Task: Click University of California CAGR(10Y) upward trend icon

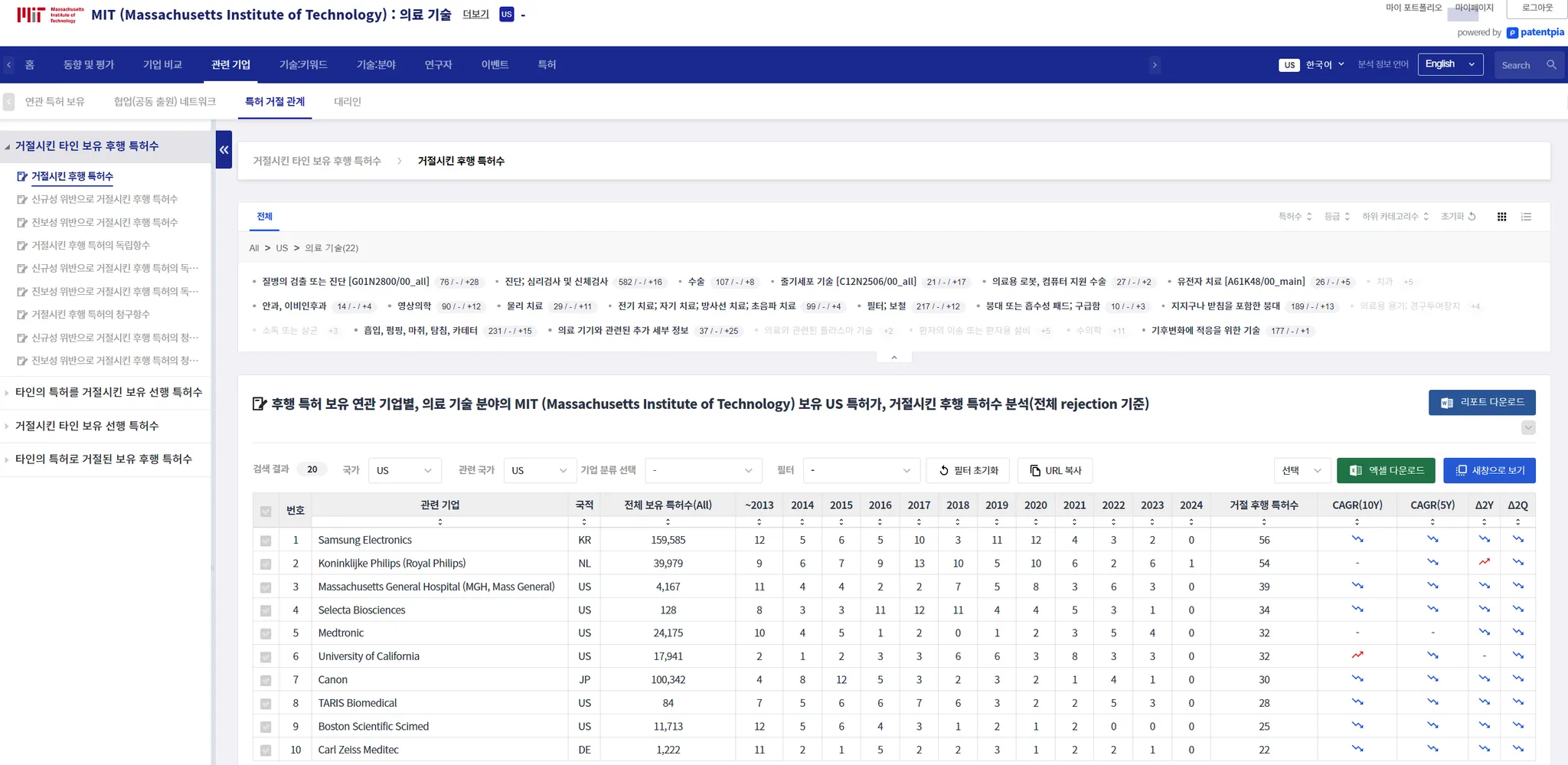Action: pyautogui.click(x=1357, y=655)
